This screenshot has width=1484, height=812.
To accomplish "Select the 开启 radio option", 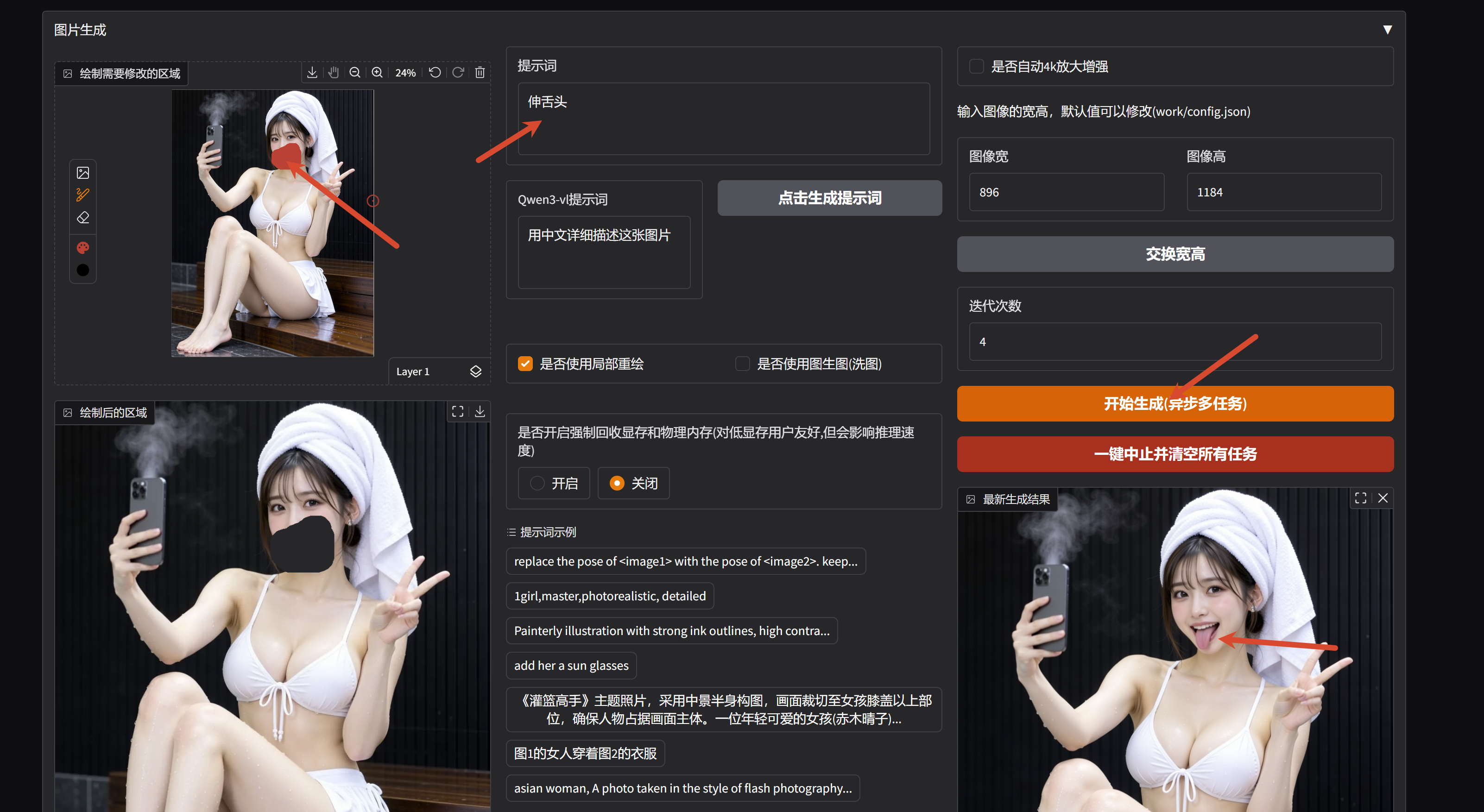I will coord(554,483).
